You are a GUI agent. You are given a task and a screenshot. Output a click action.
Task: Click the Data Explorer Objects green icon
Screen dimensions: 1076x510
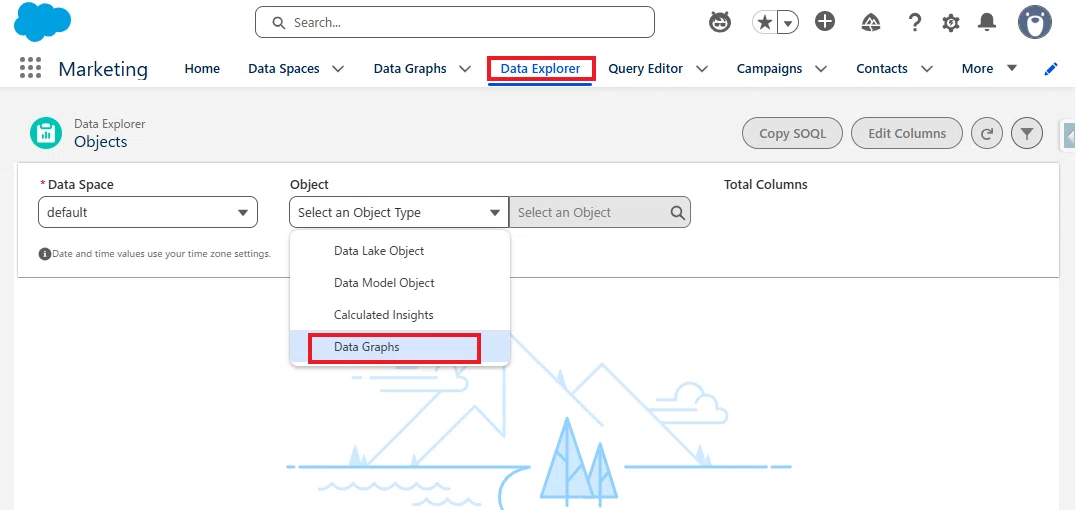point(46,133)
